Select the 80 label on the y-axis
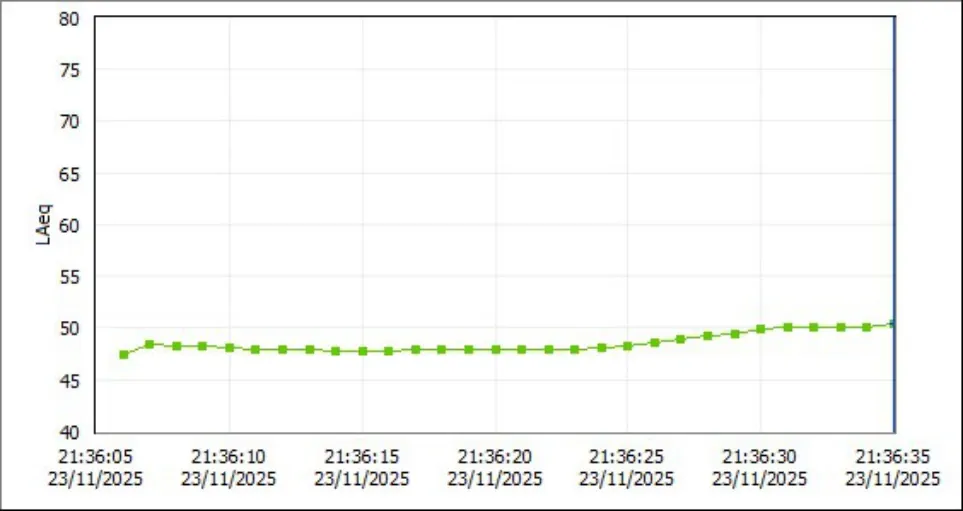Image resolution: width=963 pixels, height=511 pixels. pos(69,18)
